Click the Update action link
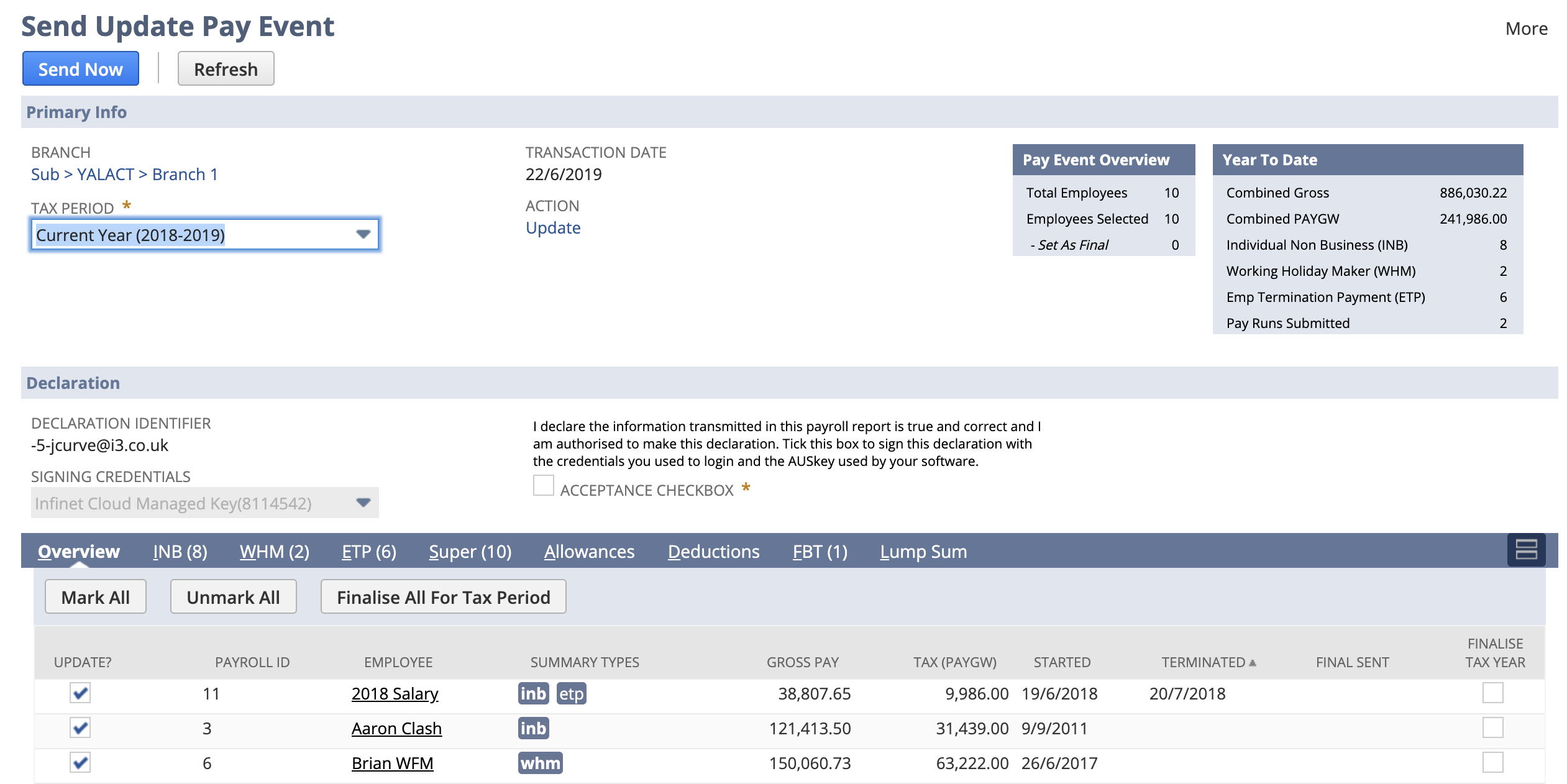The width and height of the screenshot is (1567, 784). click(552, 227)
